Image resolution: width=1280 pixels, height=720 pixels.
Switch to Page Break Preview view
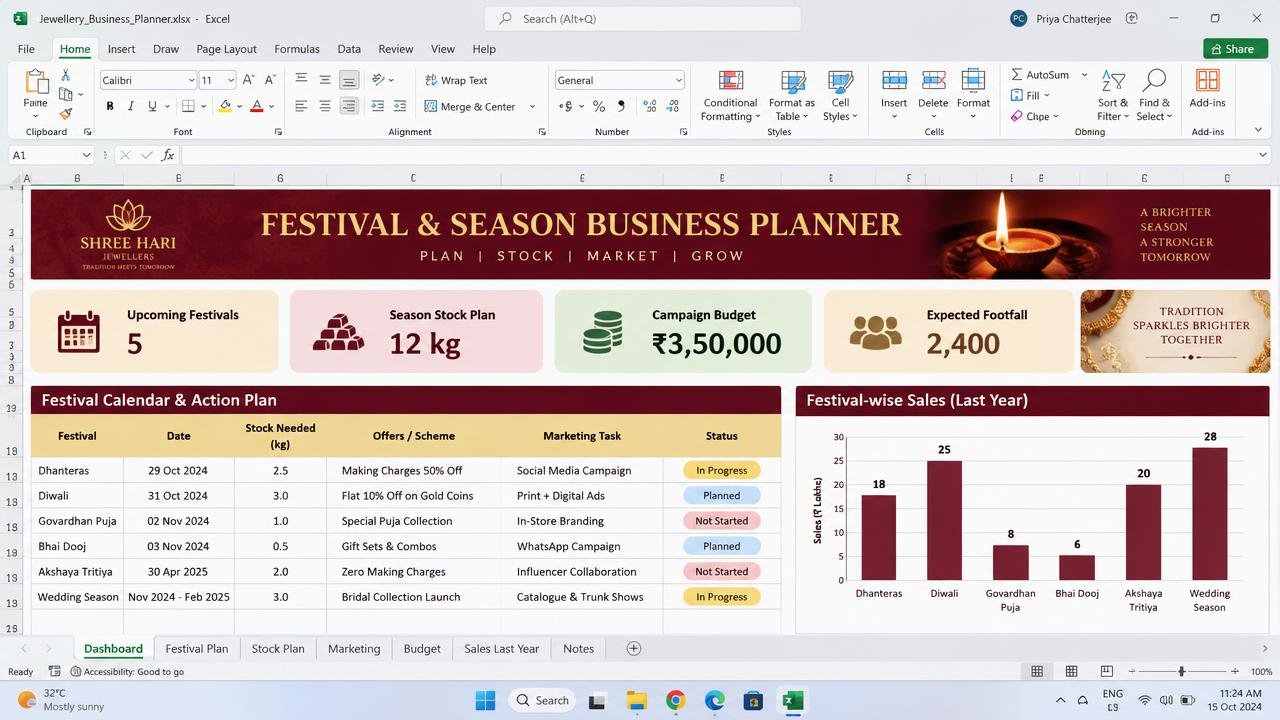[x=1106, y=671]
